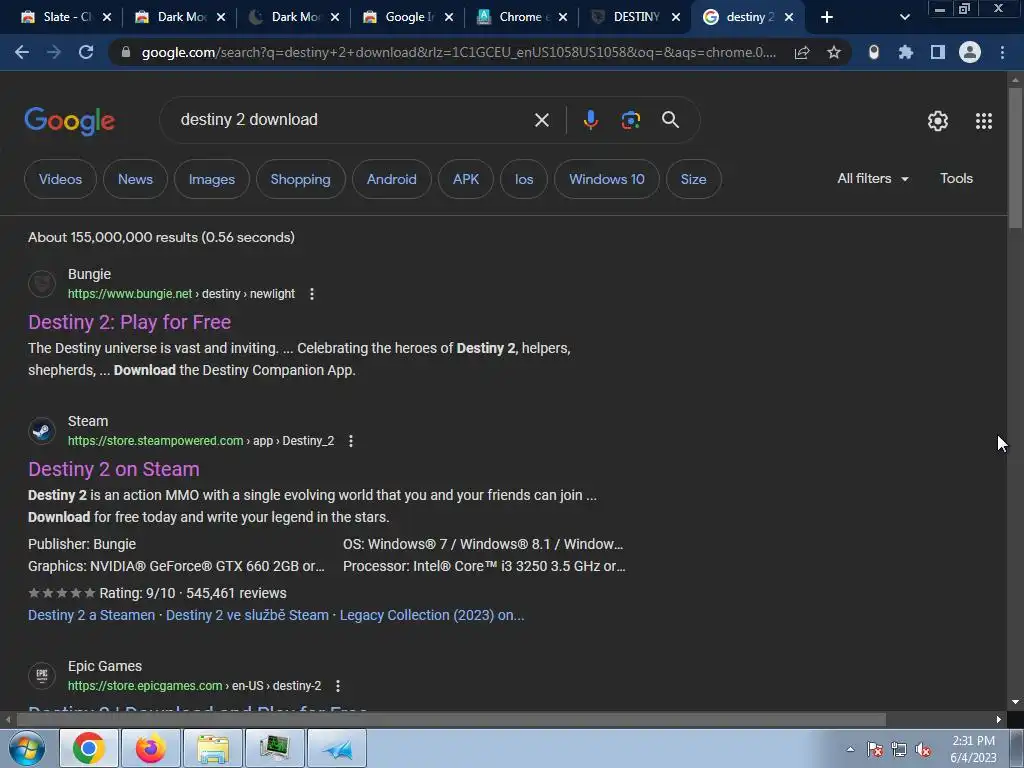Screen dimensions: 1024x768
Task: Show hidden system tray icons
Action: (x=850, y=750)
